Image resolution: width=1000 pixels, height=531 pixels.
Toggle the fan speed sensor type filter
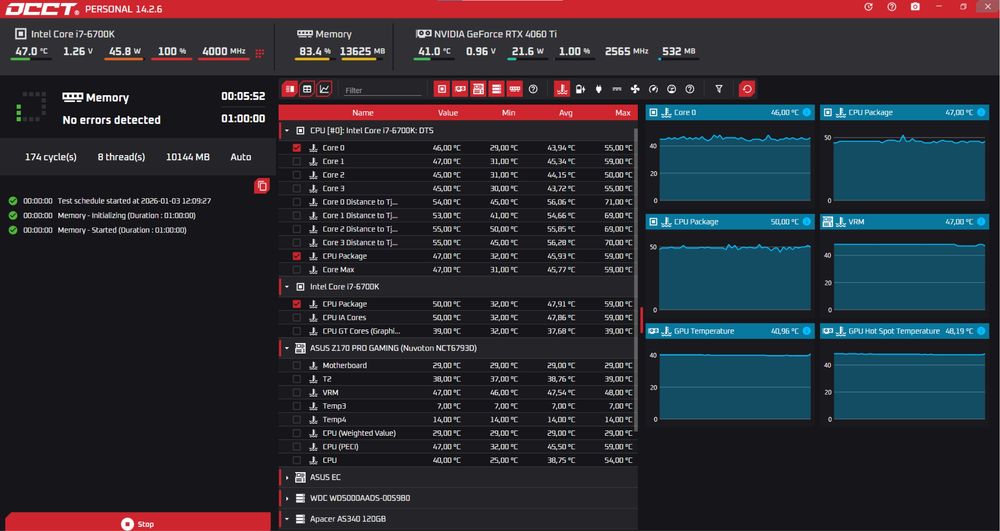pos(635,89)
